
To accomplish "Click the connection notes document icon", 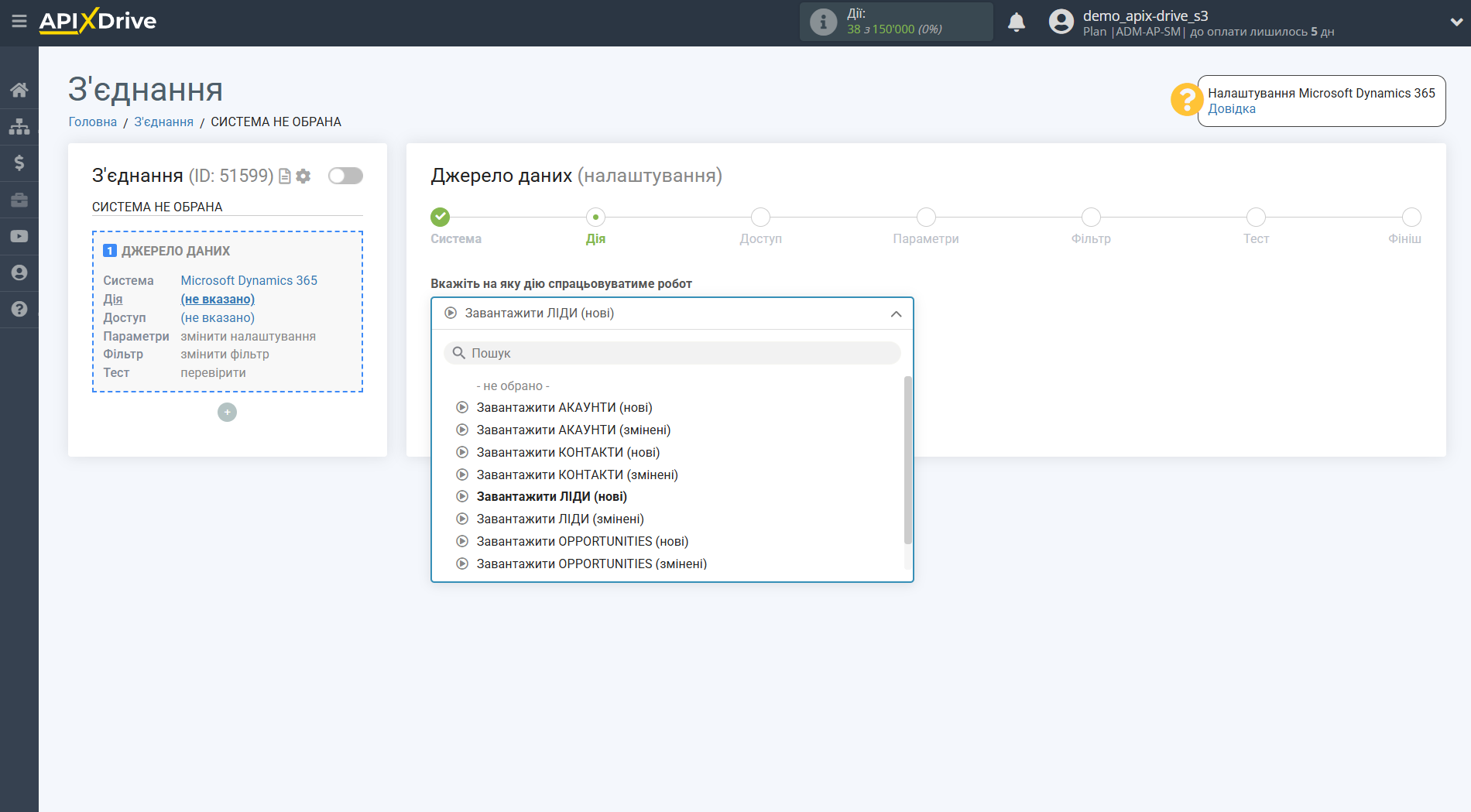I will click(x=285, y=176).
